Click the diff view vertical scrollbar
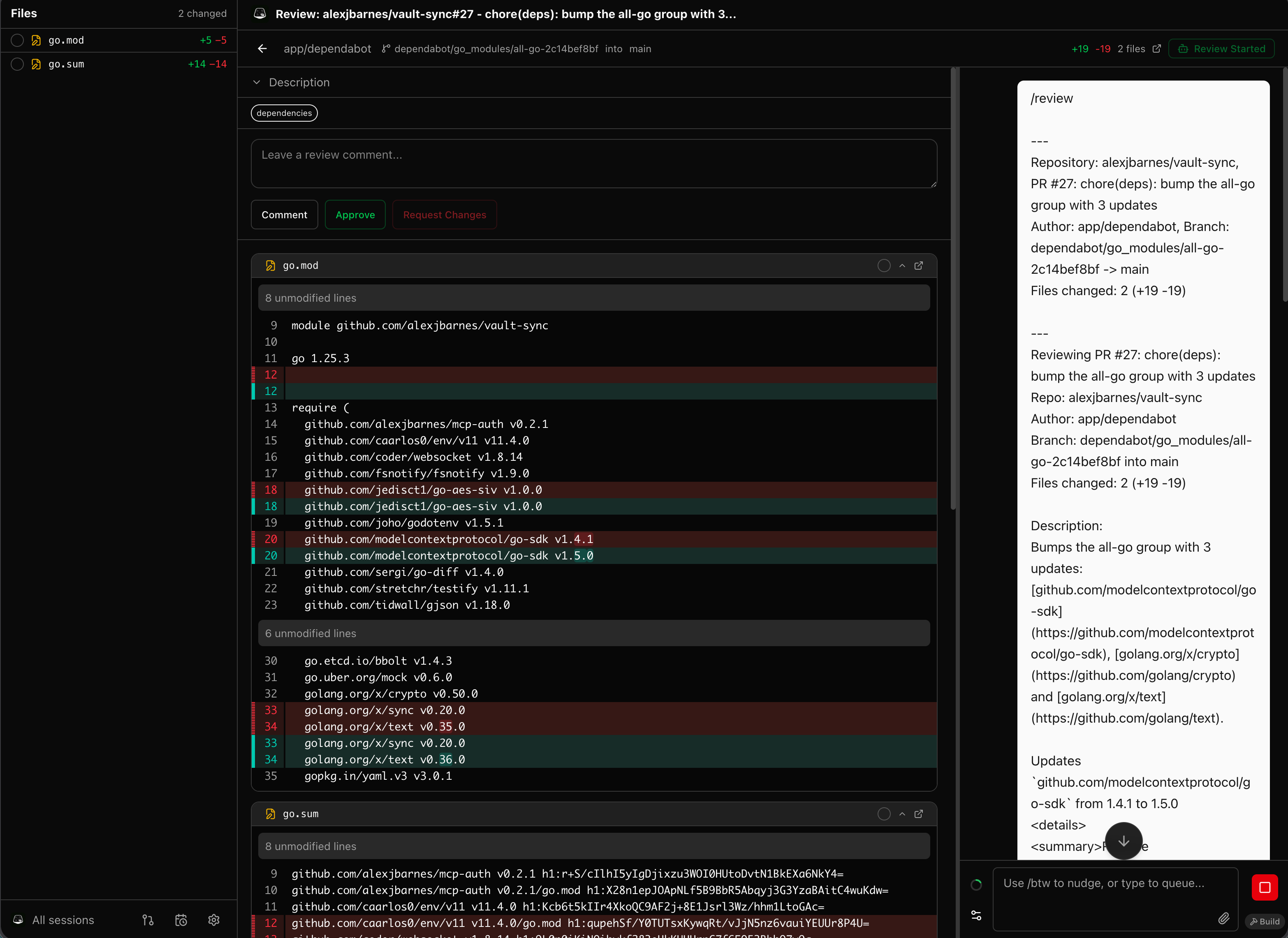 tap(954, 289)
